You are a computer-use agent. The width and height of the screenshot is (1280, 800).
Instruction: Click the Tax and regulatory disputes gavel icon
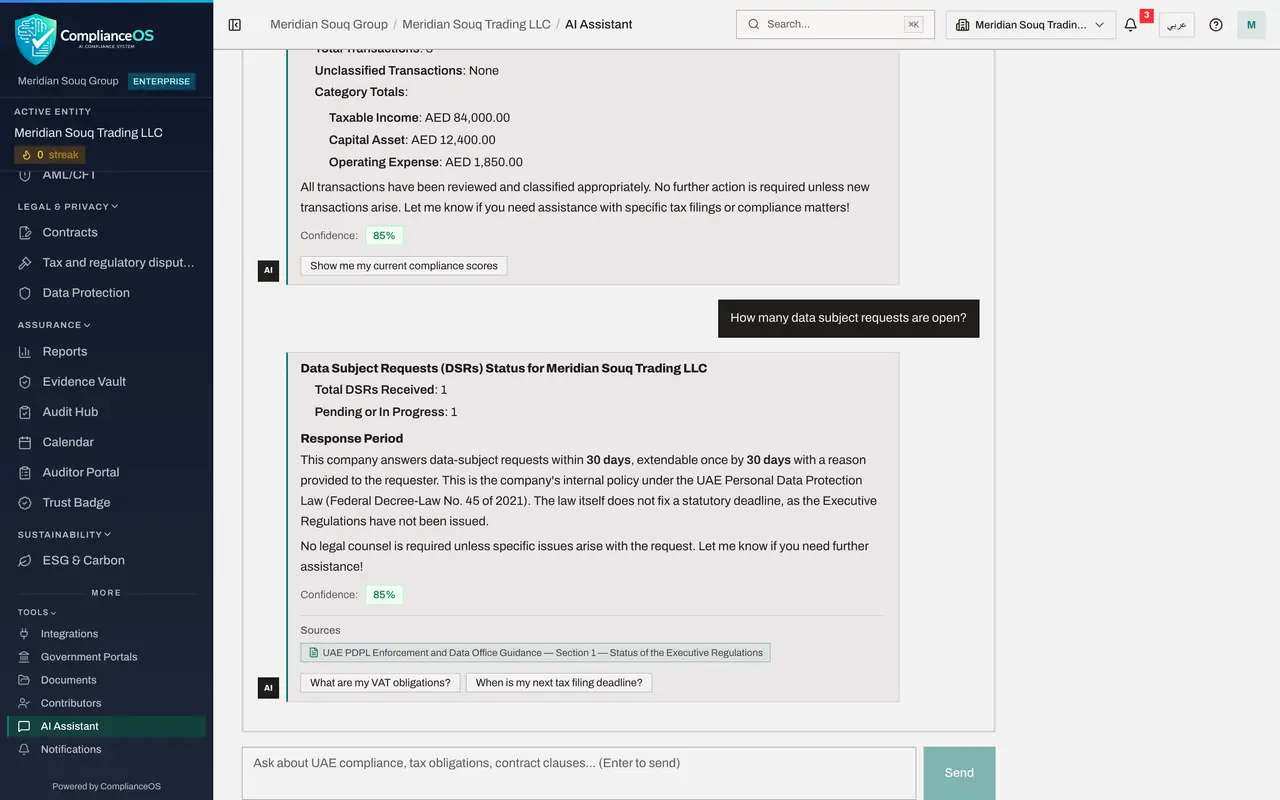(25, 263)
